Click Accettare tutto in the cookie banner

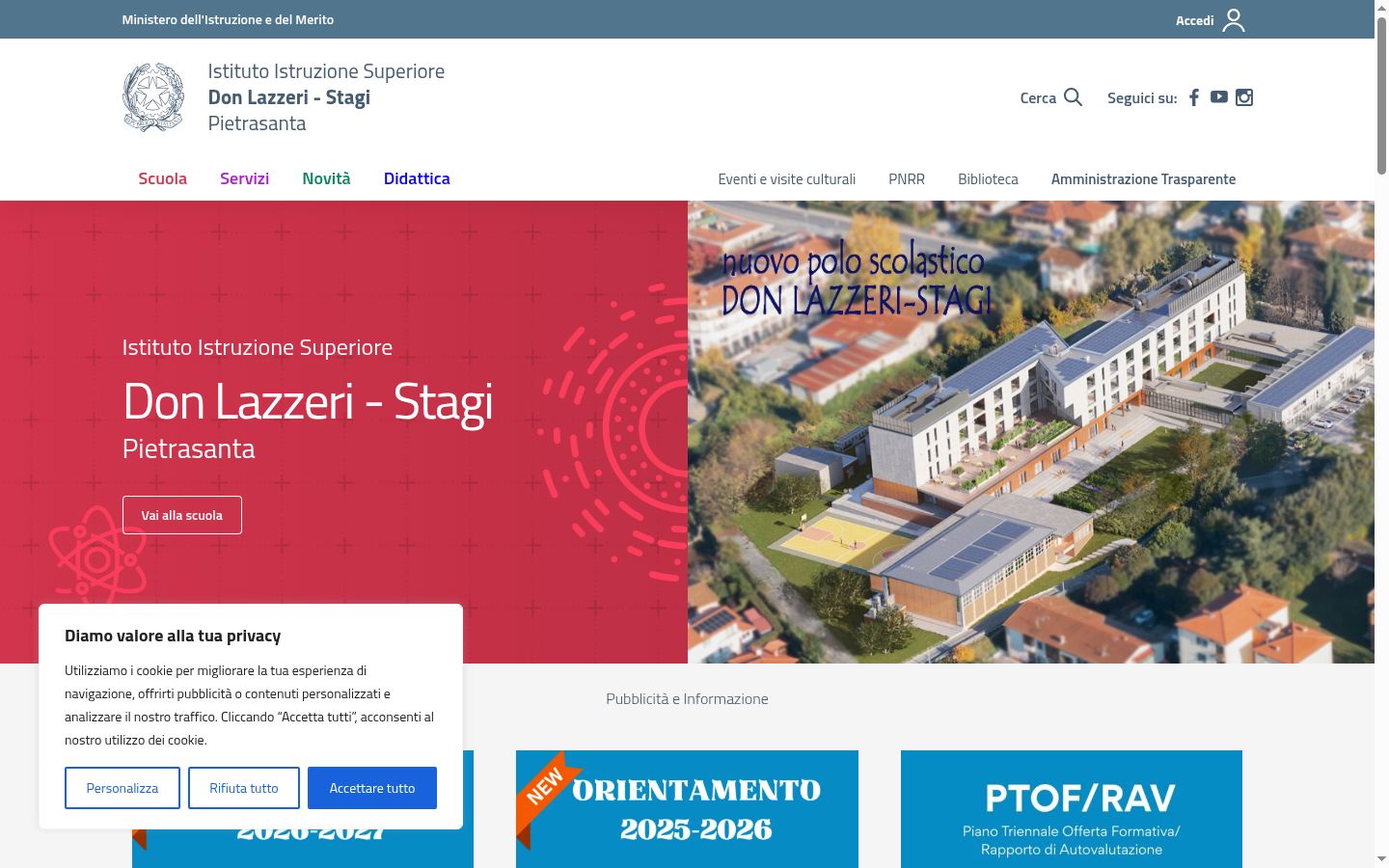pyautogui.click(x=372, y=788)
